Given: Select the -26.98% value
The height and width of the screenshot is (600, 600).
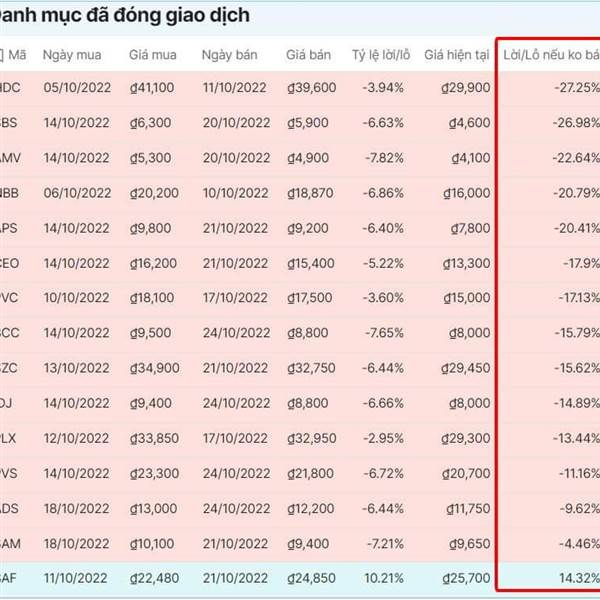Looking at the screenshot, I should click(576, 123).
